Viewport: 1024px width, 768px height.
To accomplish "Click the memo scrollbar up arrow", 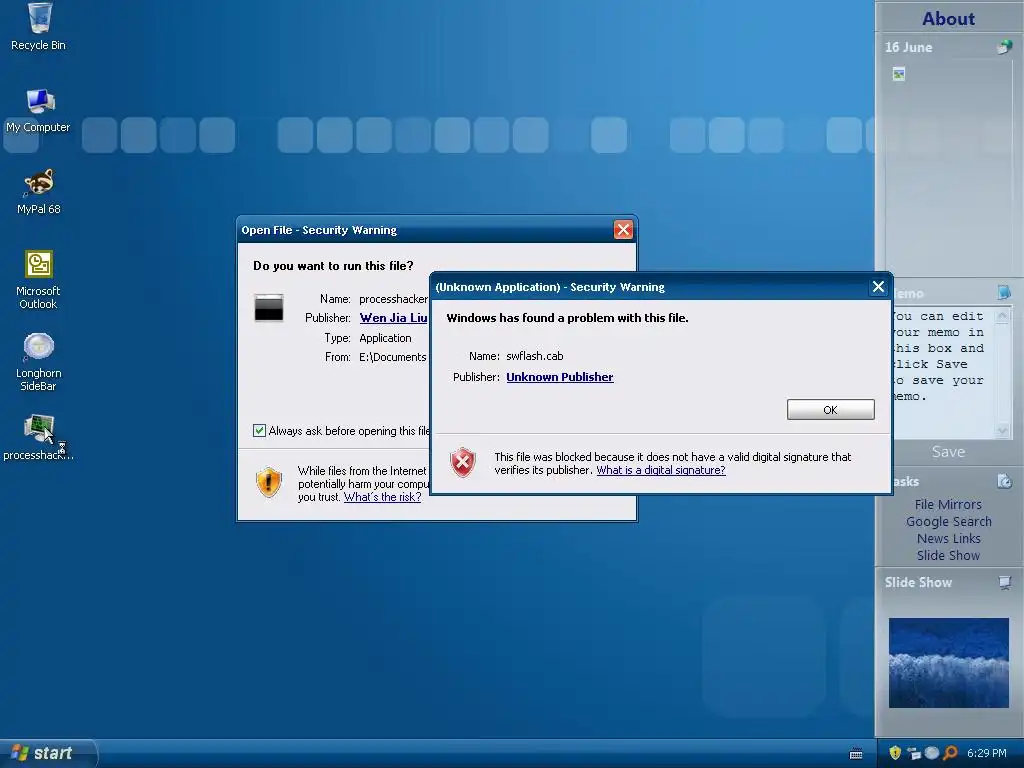I will coord(1002,315).
